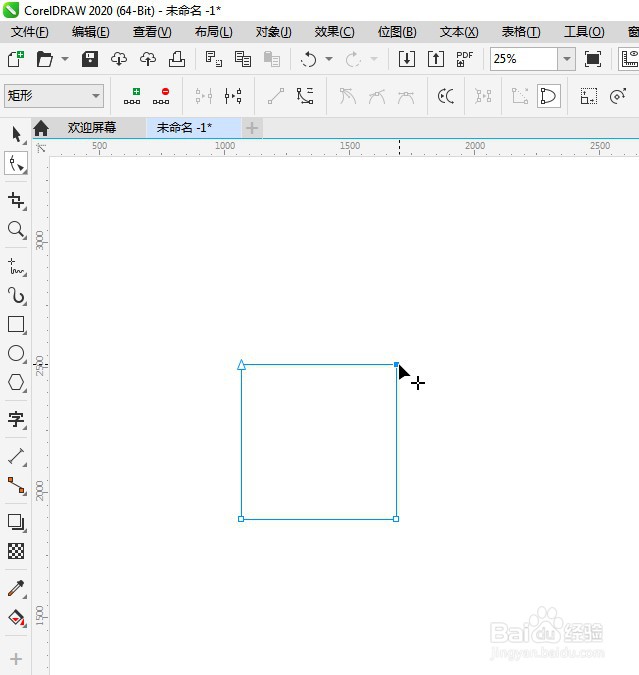Click the Cut icon
The width and height of the screenshot is (639, 675).
point(214,59)
